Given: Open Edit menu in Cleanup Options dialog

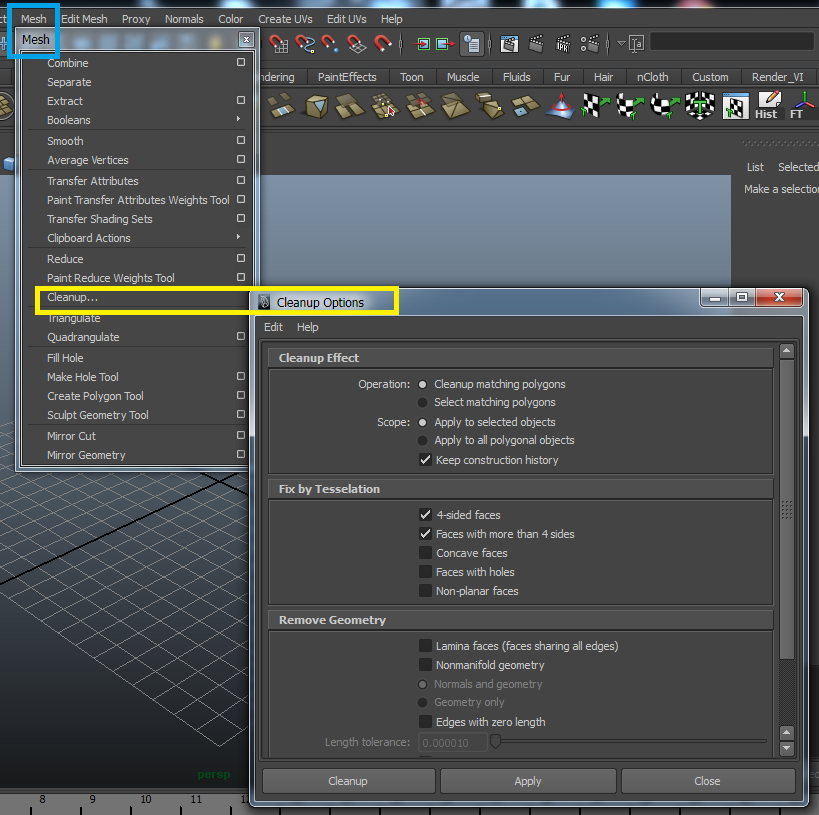Looking at the screenshot, I should [273, 327].
